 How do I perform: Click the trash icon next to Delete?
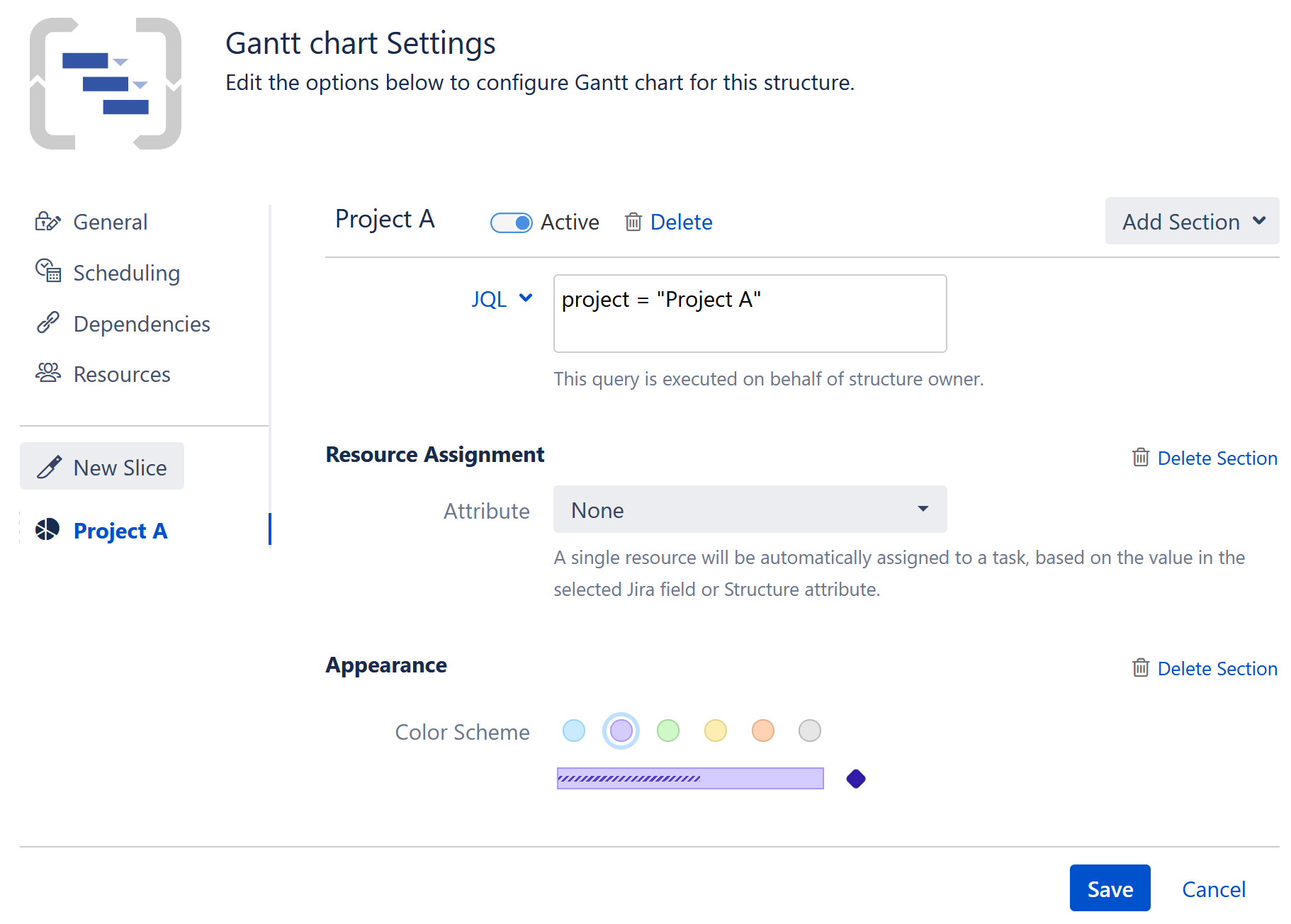(x=633, y=222)
